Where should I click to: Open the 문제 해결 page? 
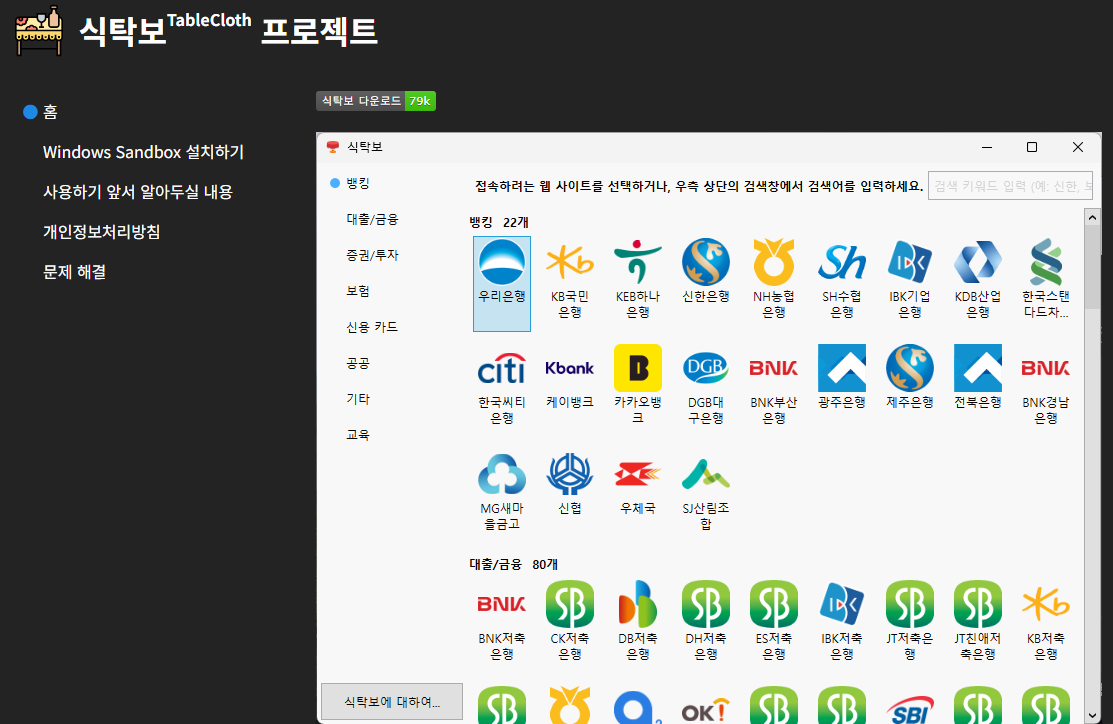pos(75,271)
